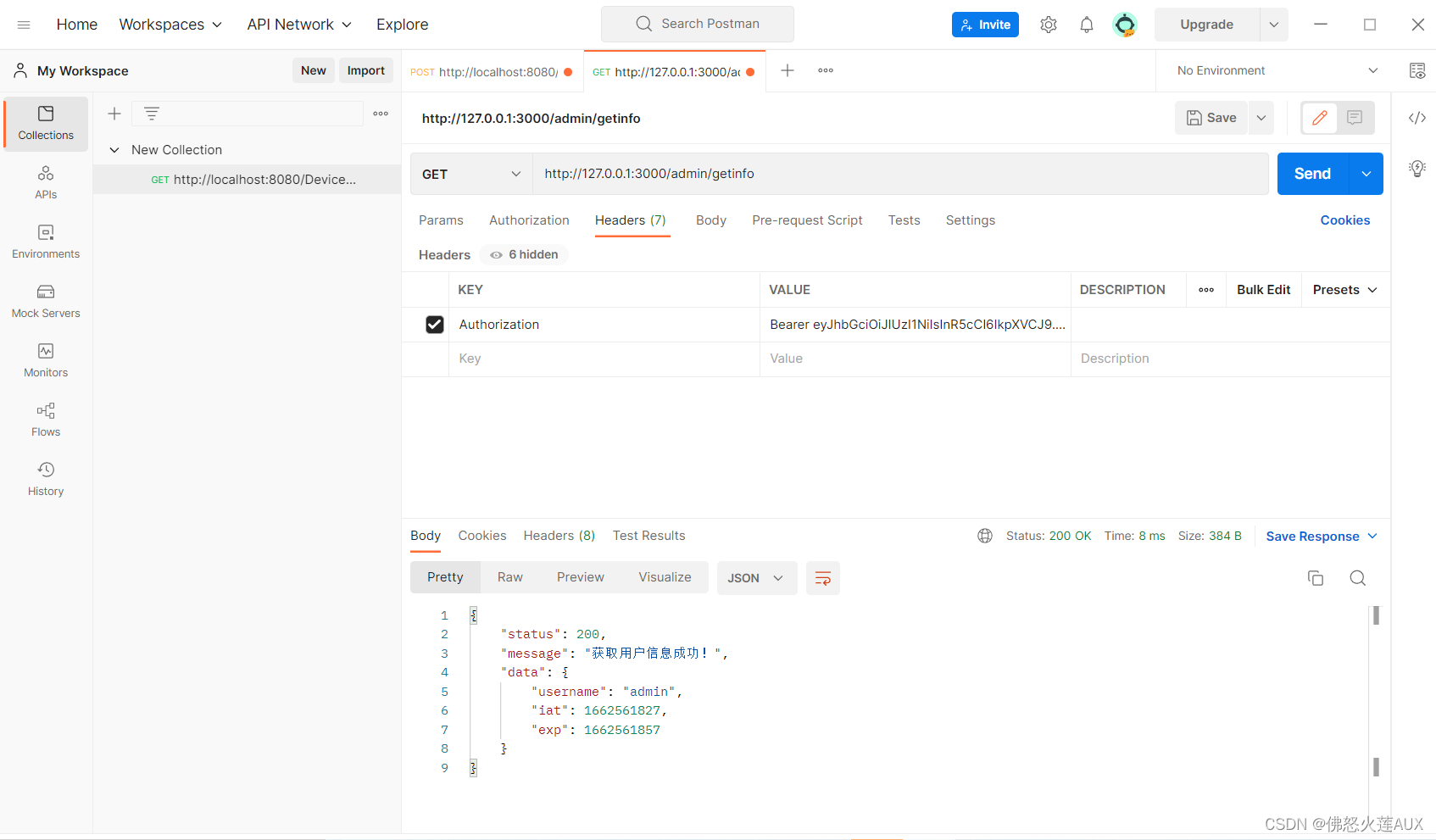Open the Cookies link
Screen dimensions: 1436x840
pos(1345,220)
